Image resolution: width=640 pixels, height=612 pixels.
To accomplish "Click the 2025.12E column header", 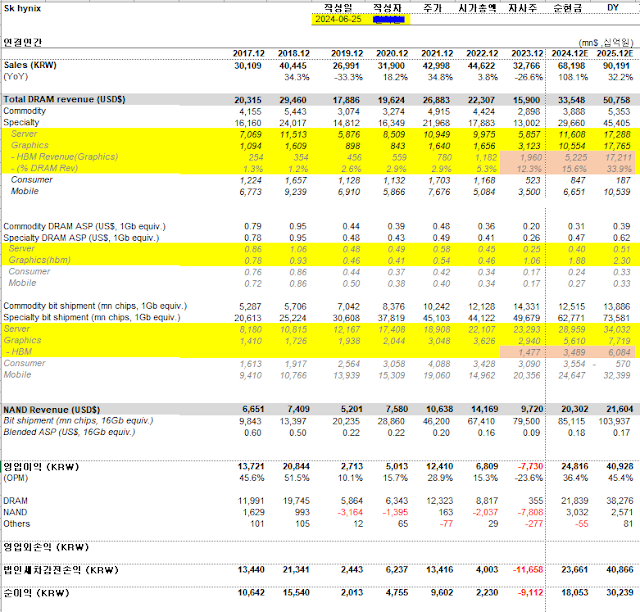I will 615,53.
